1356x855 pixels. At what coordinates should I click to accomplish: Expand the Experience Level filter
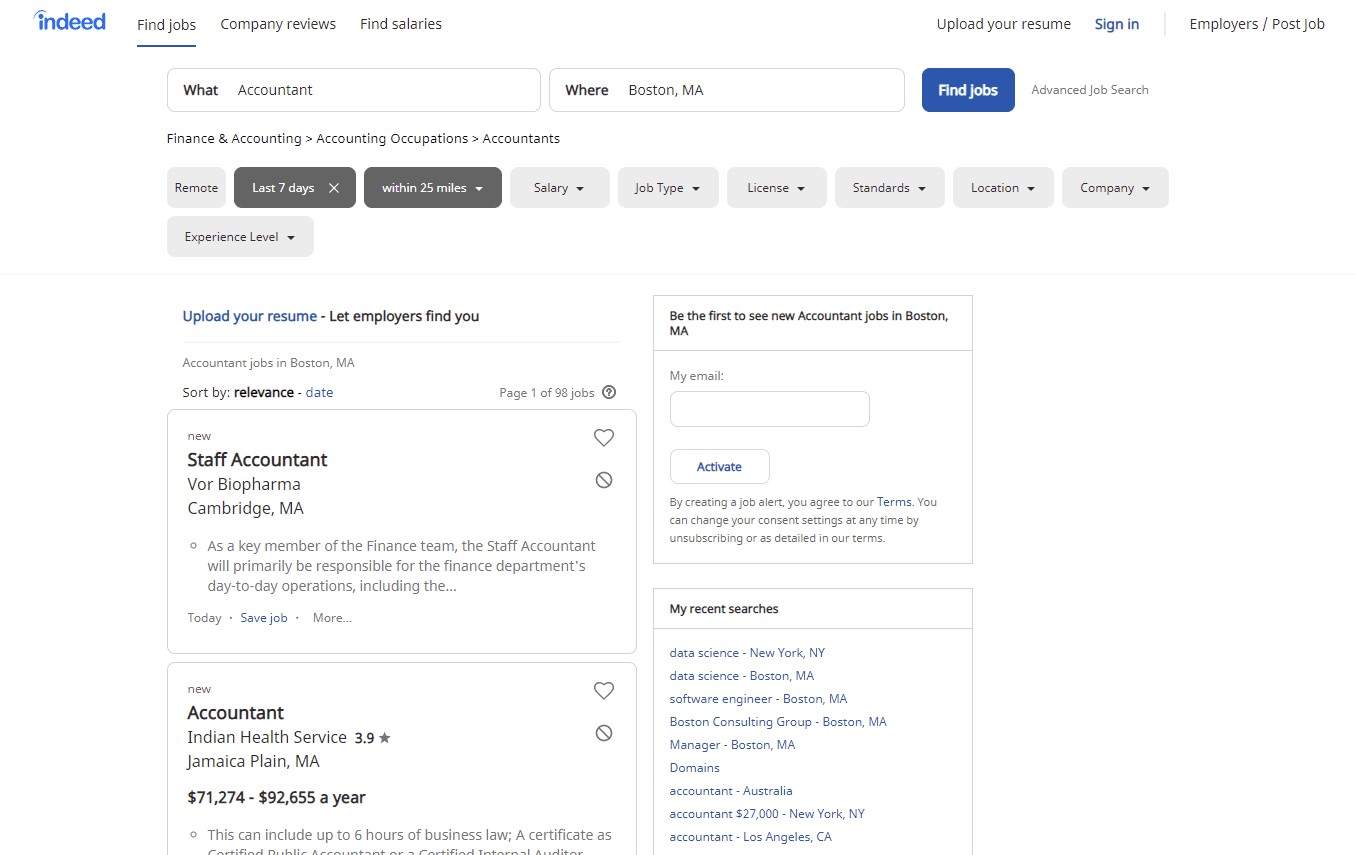[240, 237]
